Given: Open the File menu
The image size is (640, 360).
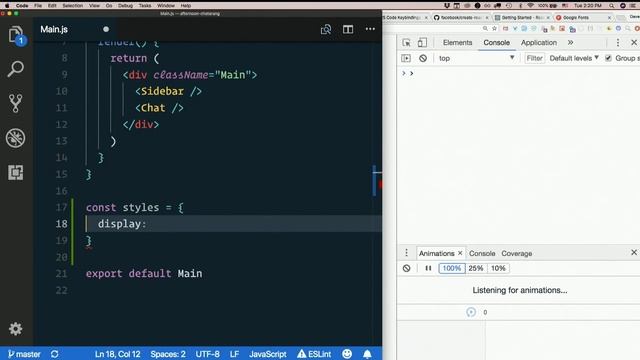Looking at the screenshot, I should point(38,6).
